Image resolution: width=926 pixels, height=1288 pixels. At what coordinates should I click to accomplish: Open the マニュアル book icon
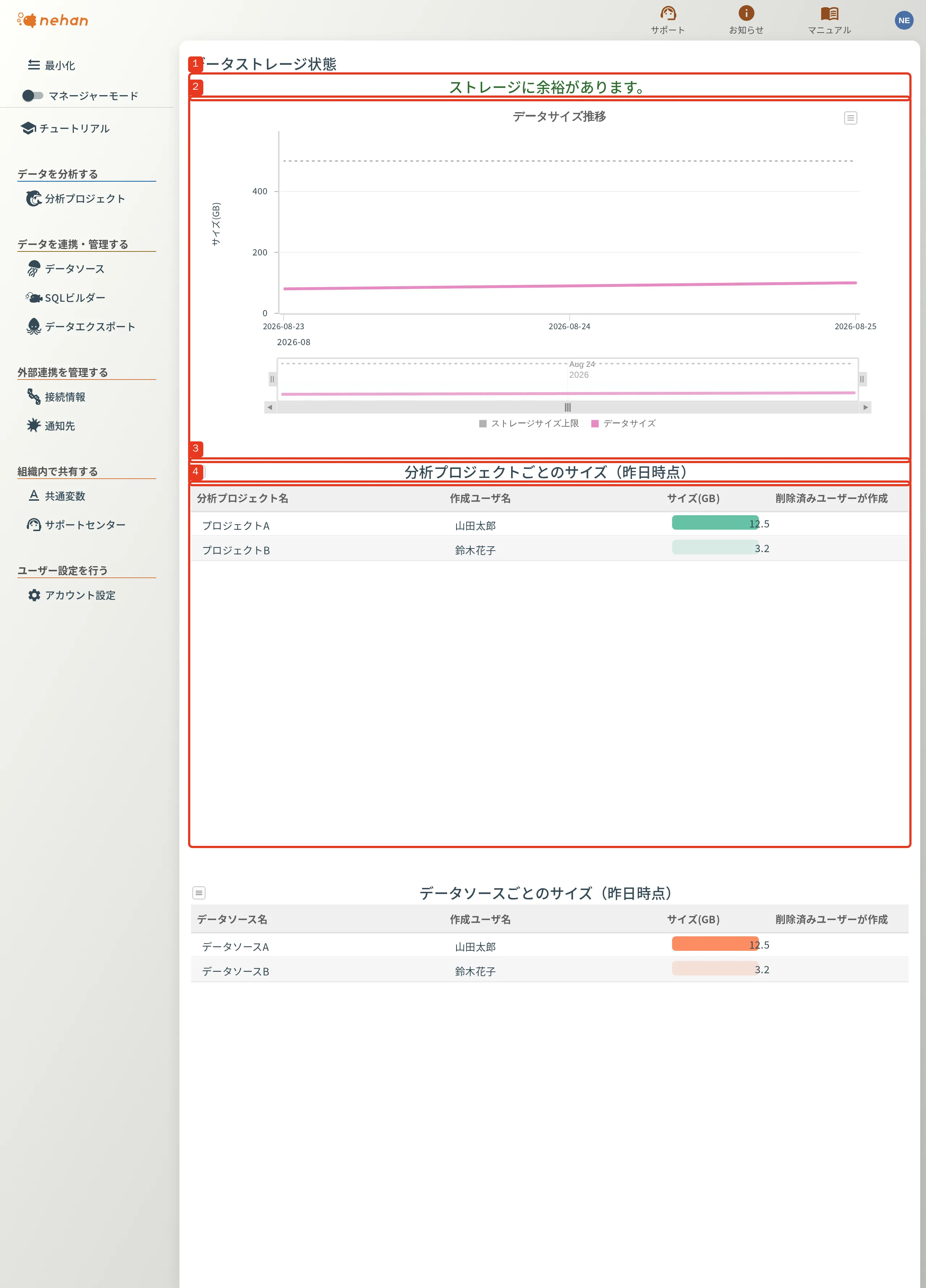coord(829,13)
